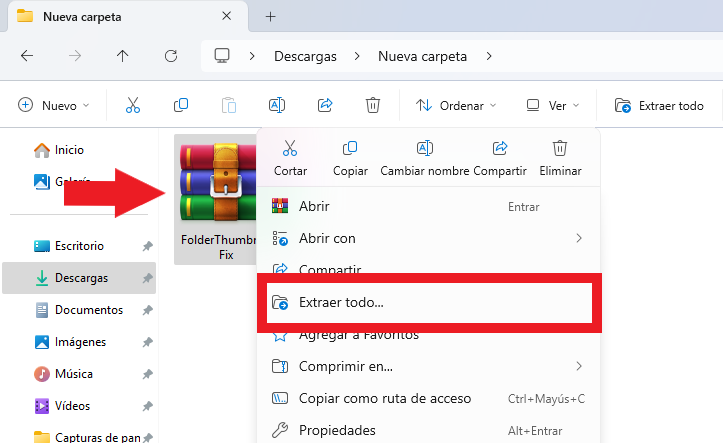Expand chevron after Nueva carpeta breadcrumb

[x=489, y=56]
